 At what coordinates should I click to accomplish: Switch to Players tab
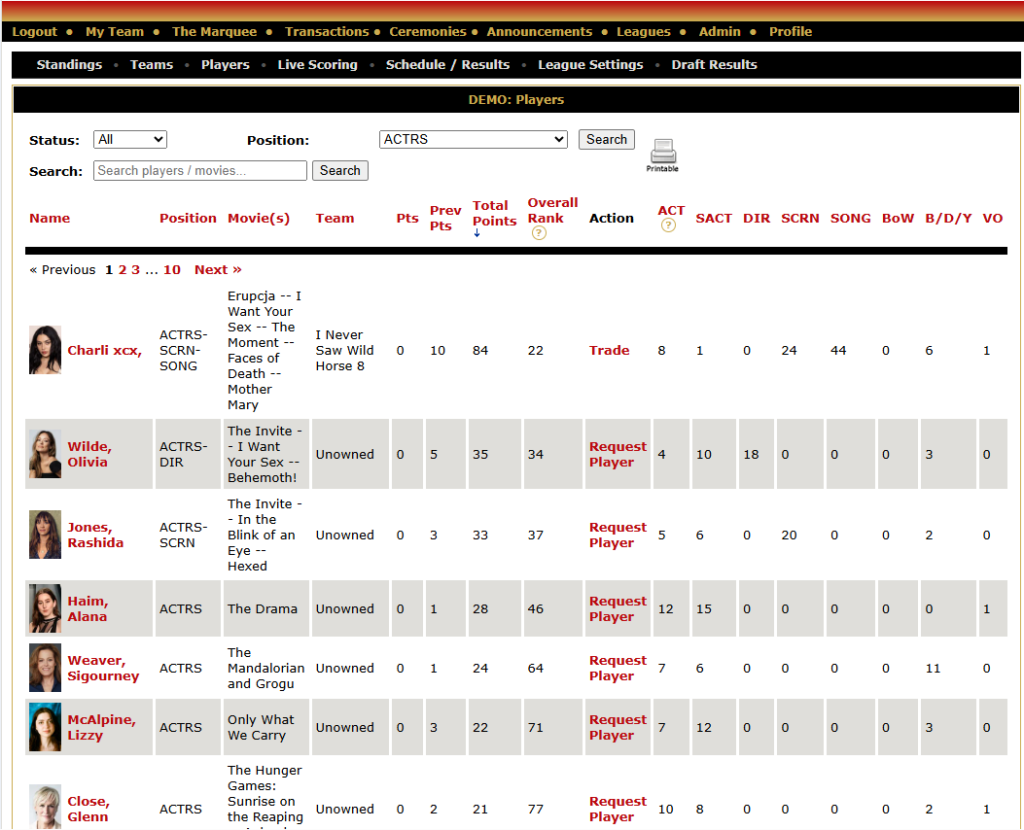(x=225, y=65)
